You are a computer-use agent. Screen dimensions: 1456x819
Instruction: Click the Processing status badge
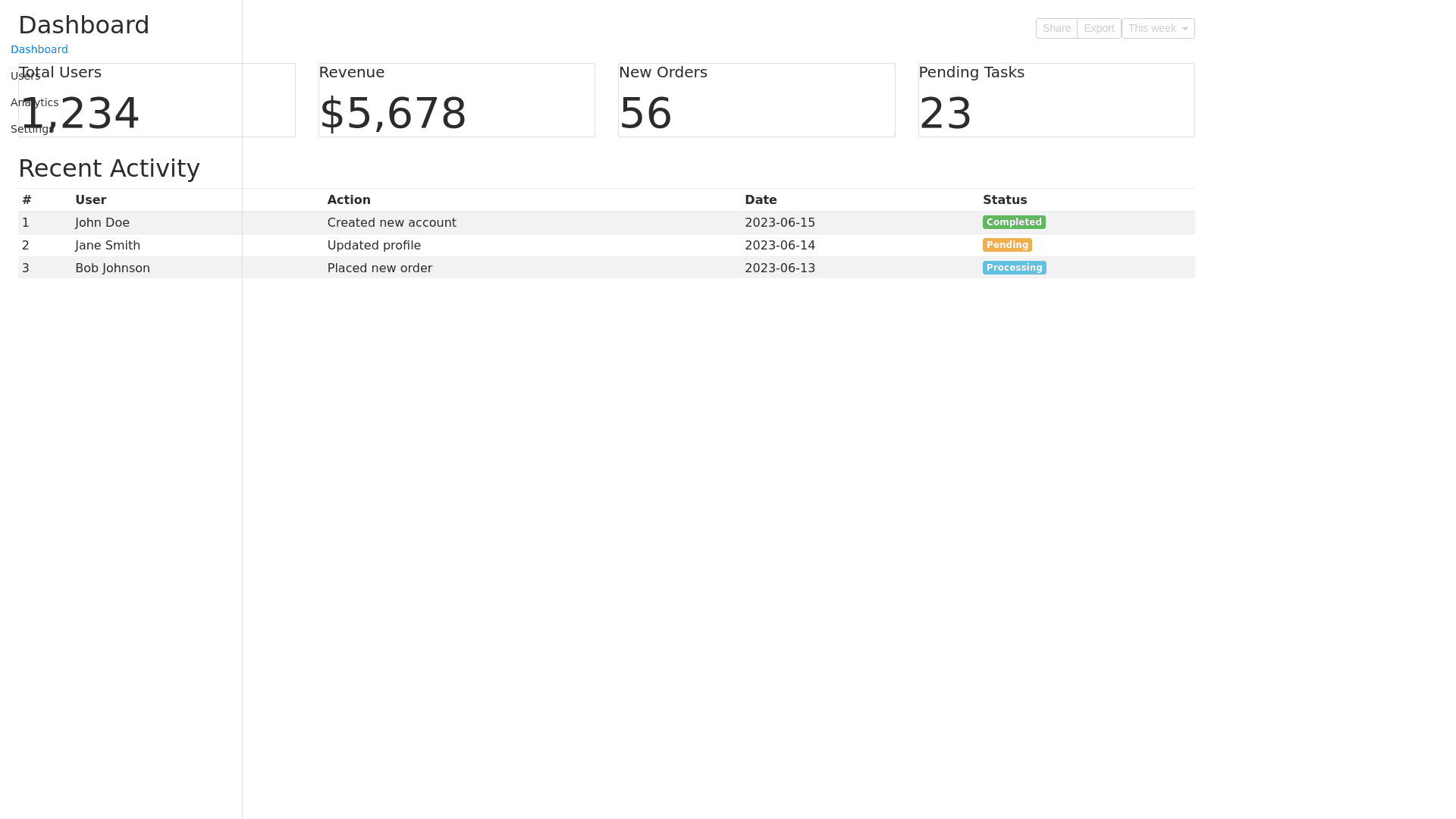pos(1014,268)
